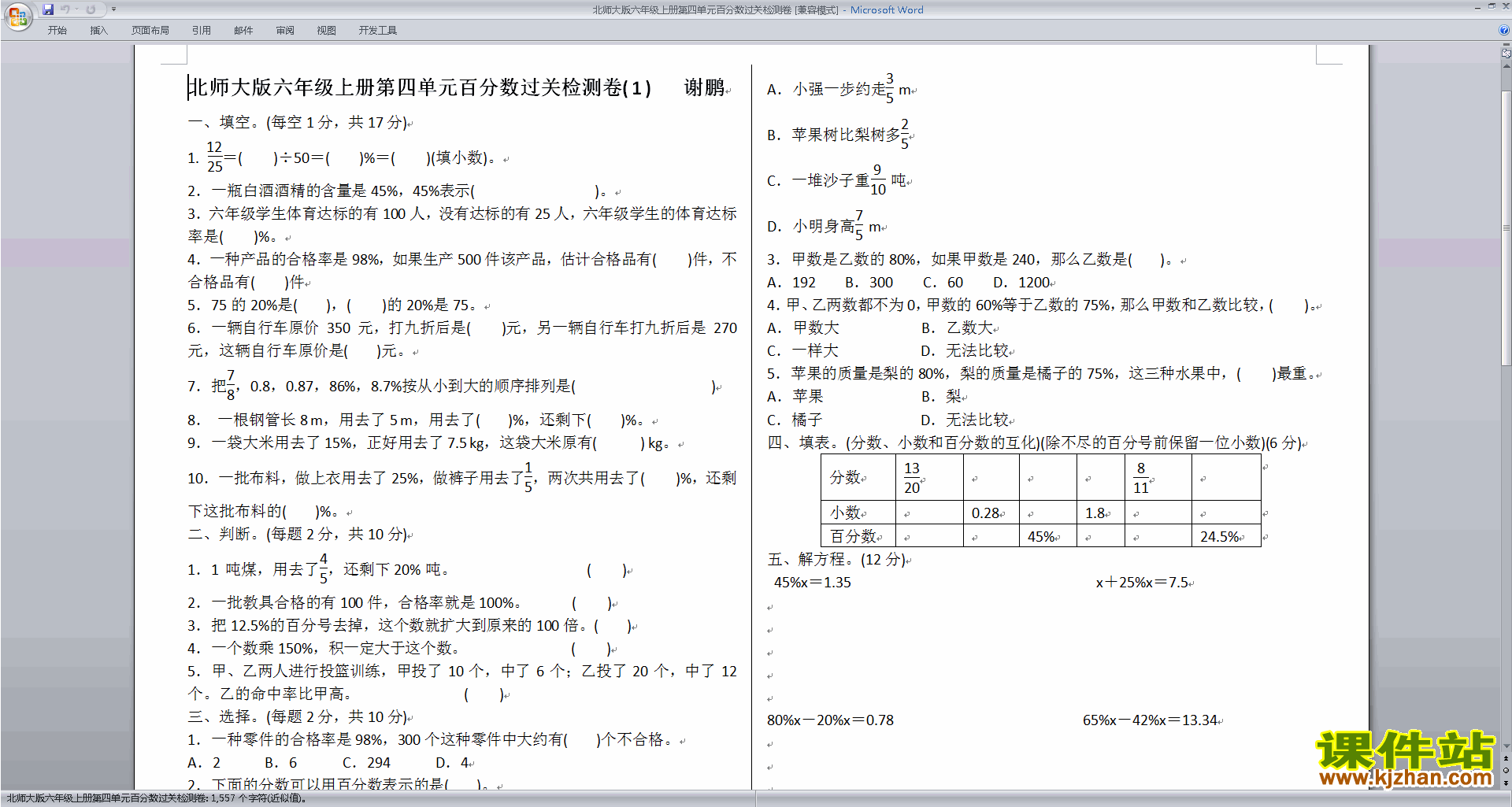
Task: Click the Save icon in Quick Access
Action: click(48, 9)
